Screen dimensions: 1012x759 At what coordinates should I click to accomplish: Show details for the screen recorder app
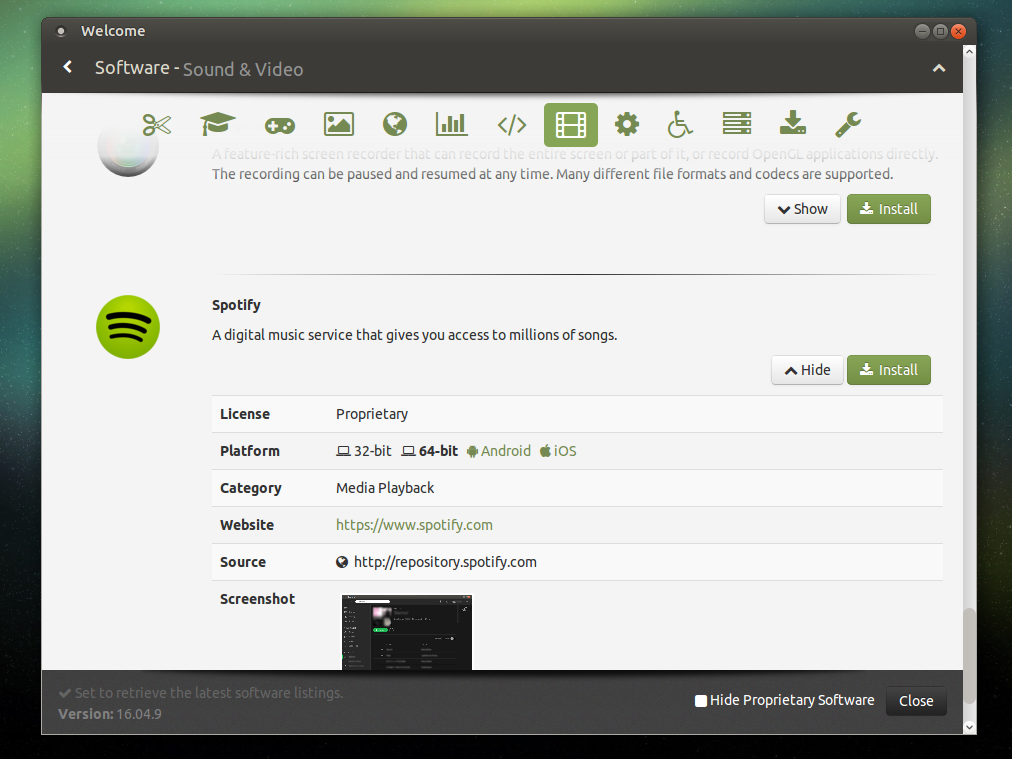(802, 209)
